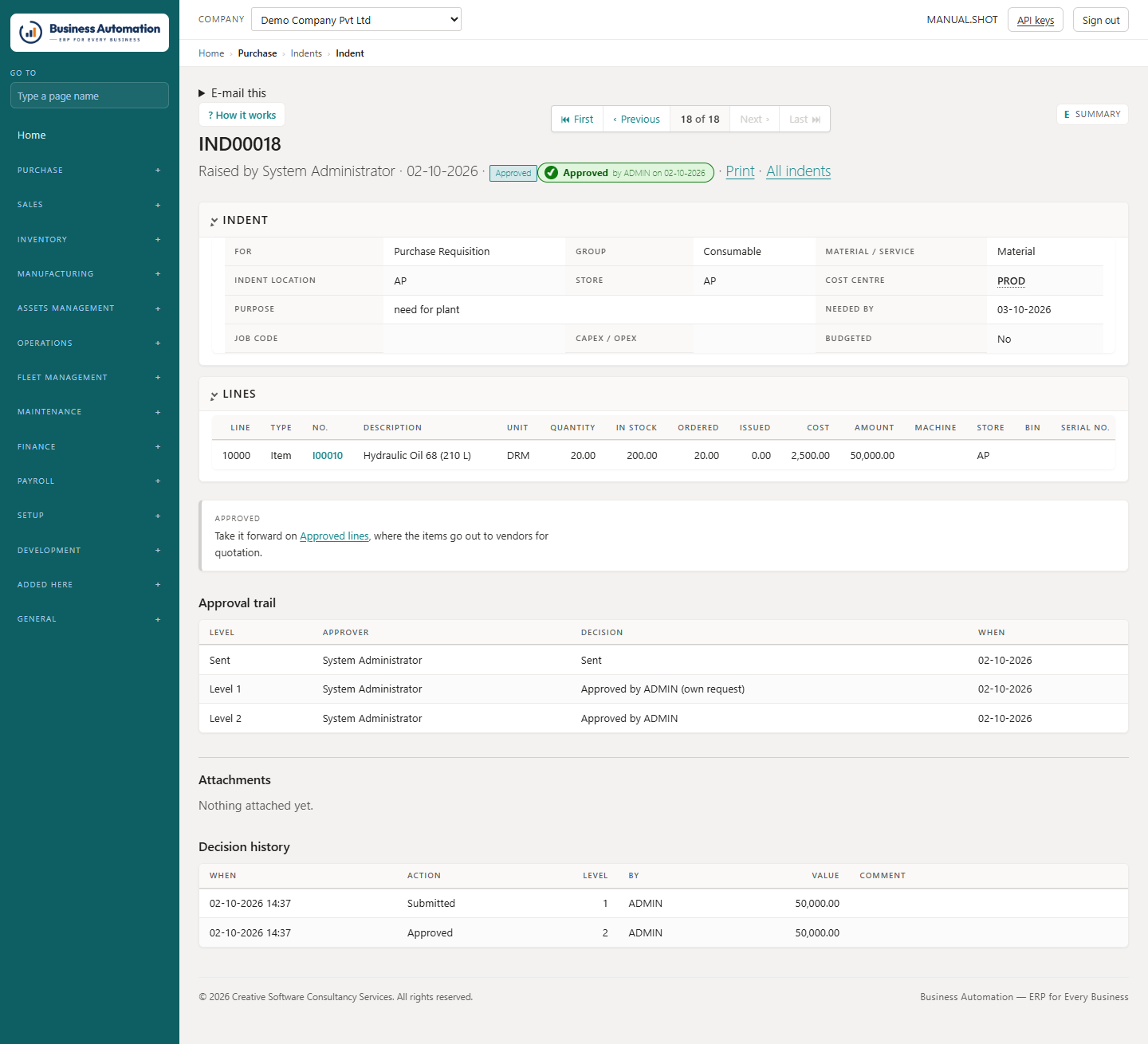This screenshot has height=1044, width=1148.
Task: Open the Development sidebar menu
Action: point(89,551)
